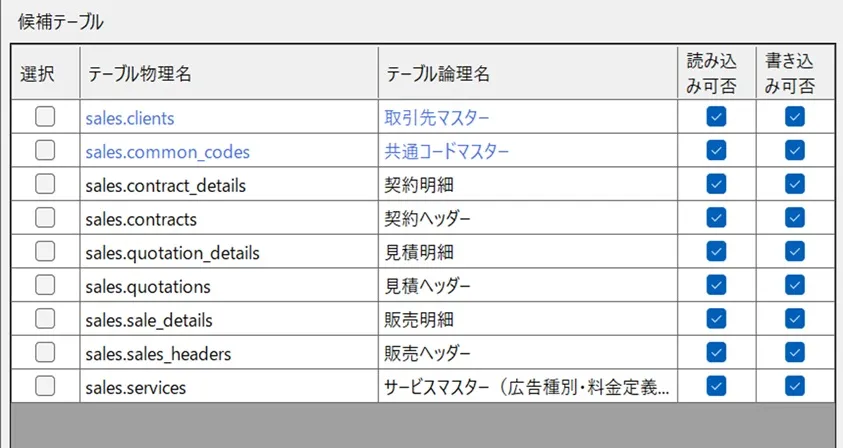Uncheck 読み込み可否 for sales.sale_details
Screen dimensions: 843x448
(x=716, y=319)
